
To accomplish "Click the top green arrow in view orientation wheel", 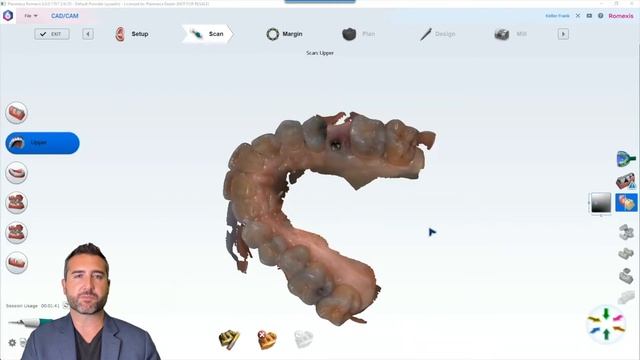I will pyautogui.click(x=606, y=314).
